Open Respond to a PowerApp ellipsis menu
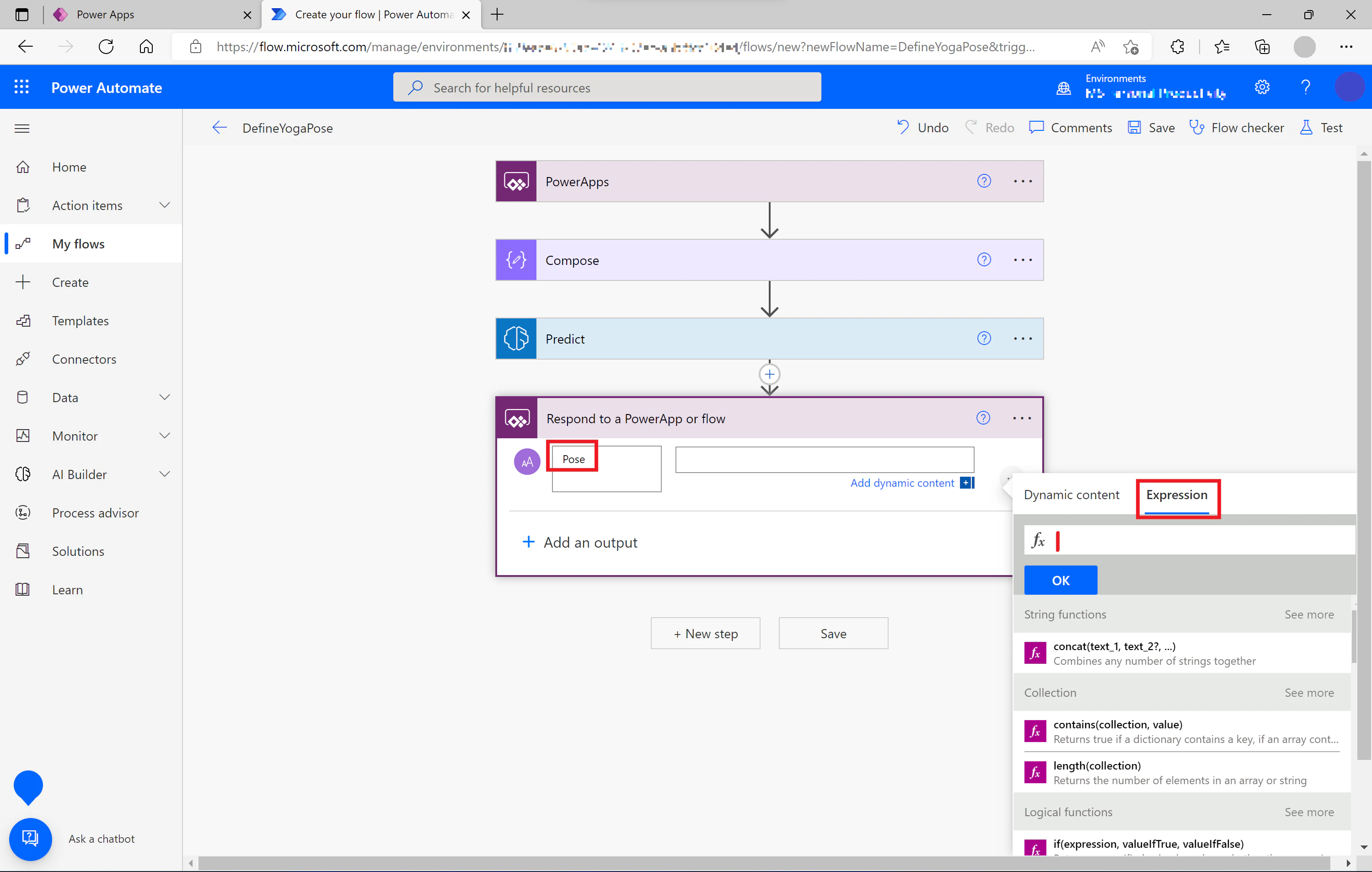The image size is (1372, 872). [x=1022, y=418]
